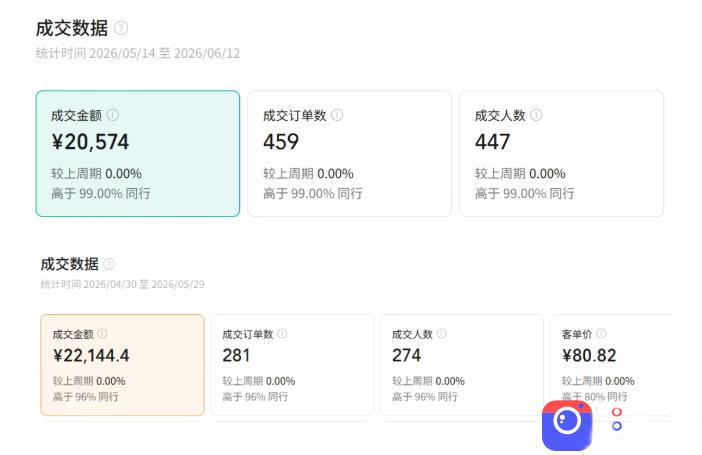This screenshot has width=702, height=455.
Task: Open info icon next to 成交订单数 281
Action: [283, 333]
